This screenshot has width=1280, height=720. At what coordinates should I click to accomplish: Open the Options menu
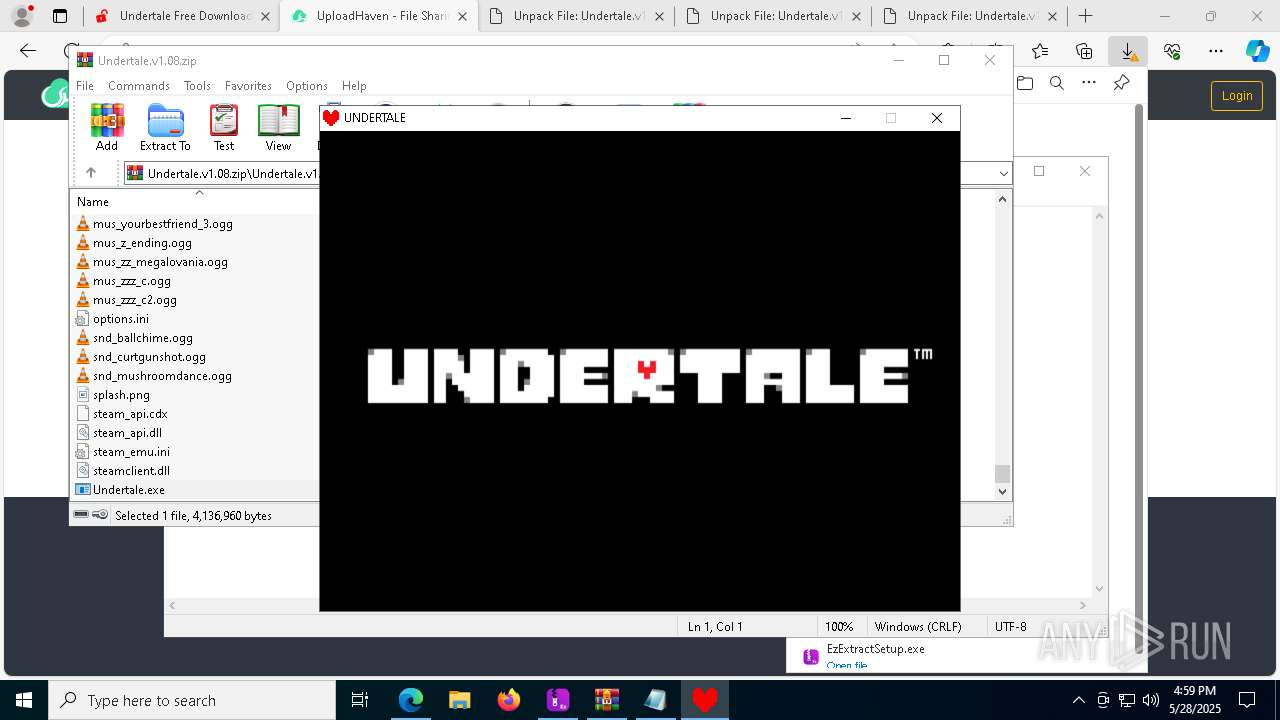click(306, 86)
